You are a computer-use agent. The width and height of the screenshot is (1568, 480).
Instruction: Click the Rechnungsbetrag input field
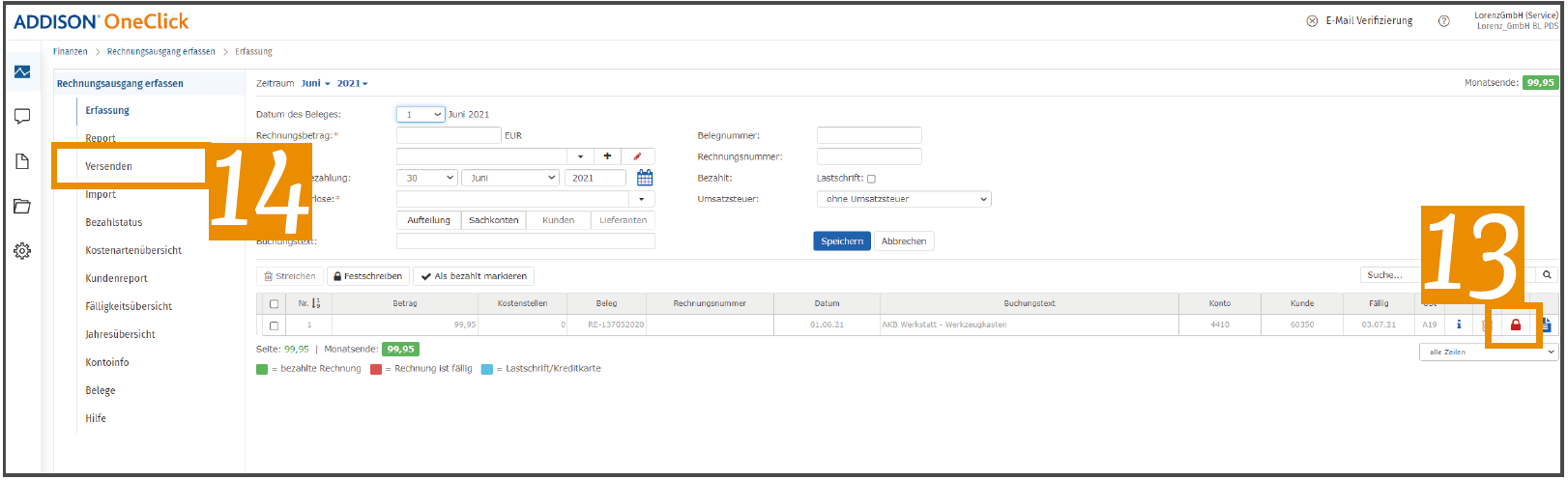(x=449, y=135)
